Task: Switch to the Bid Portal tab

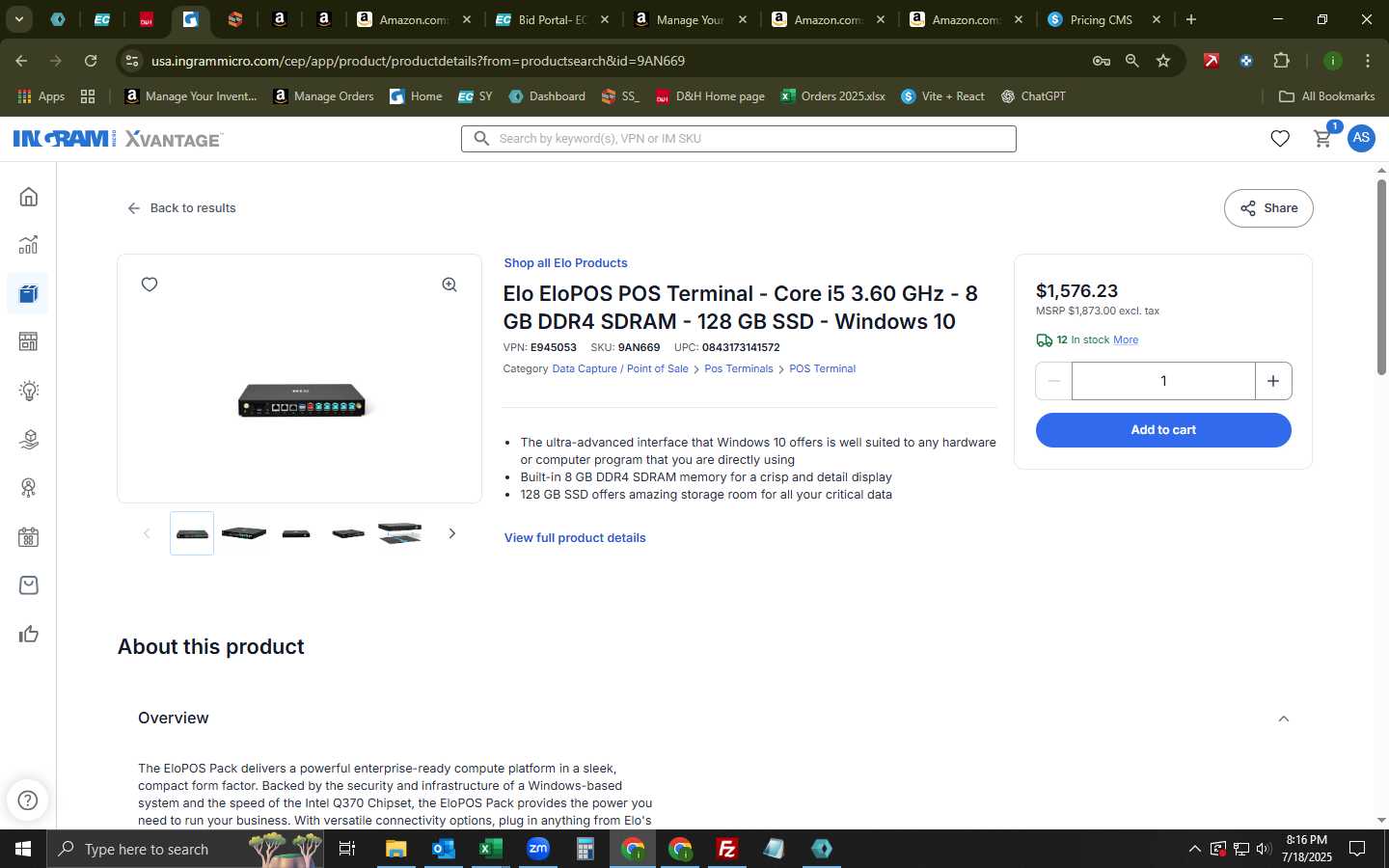Action: [552, 19]
